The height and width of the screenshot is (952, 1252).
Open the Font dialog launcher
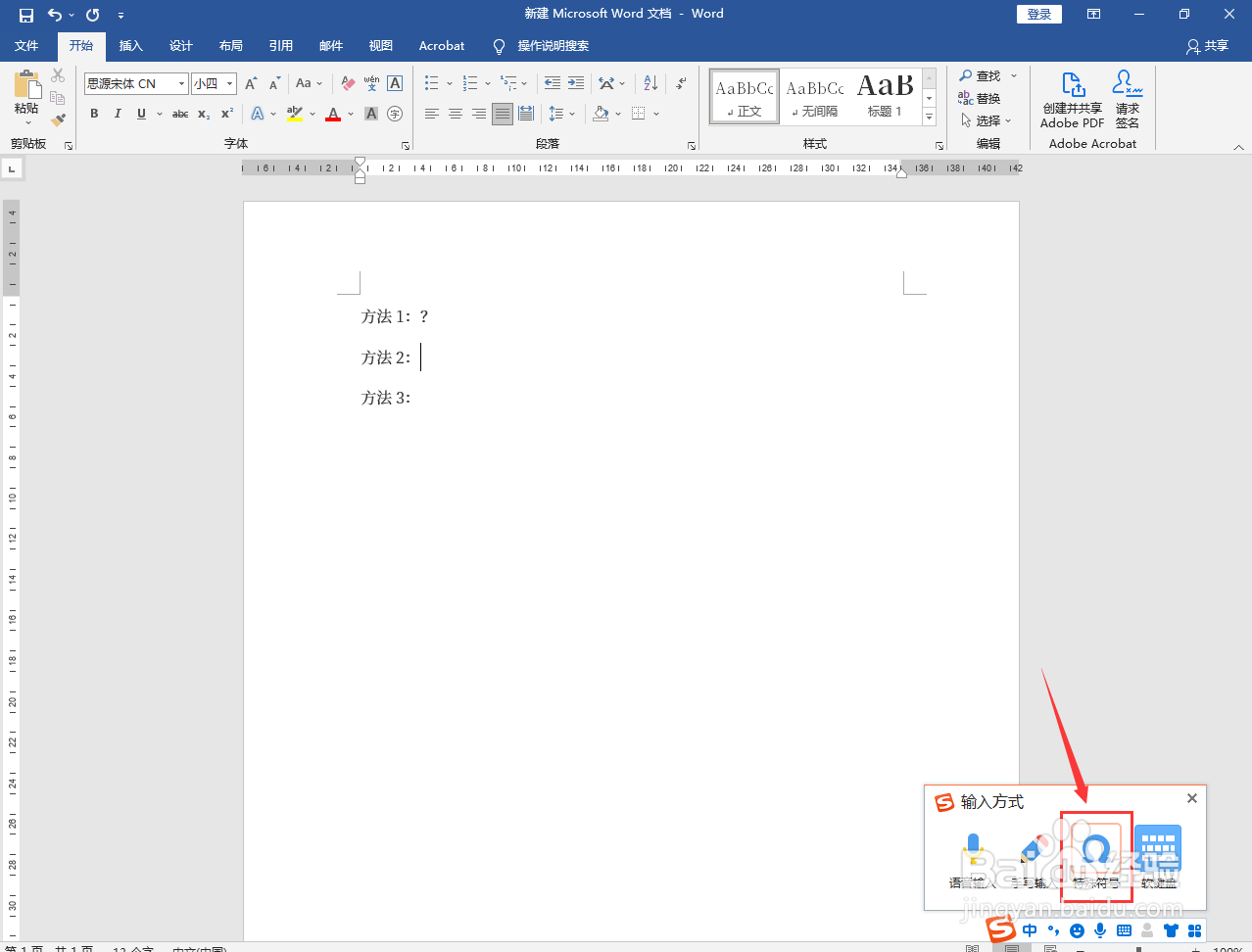click(x=406, y=146)
